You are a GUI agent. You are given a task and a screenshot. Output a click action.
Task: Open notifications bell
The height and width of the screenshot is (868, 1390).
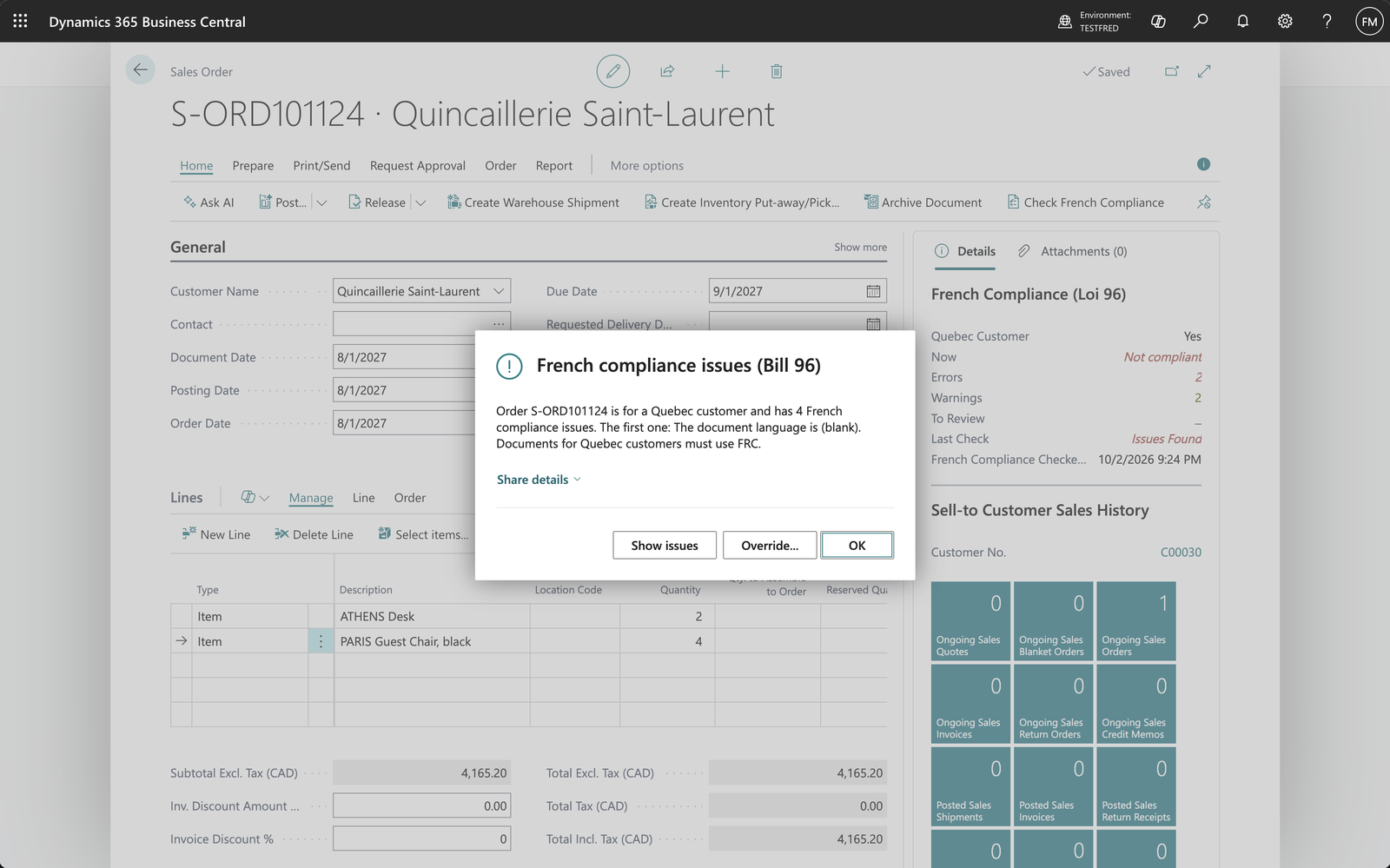(x=1242, y=21)
